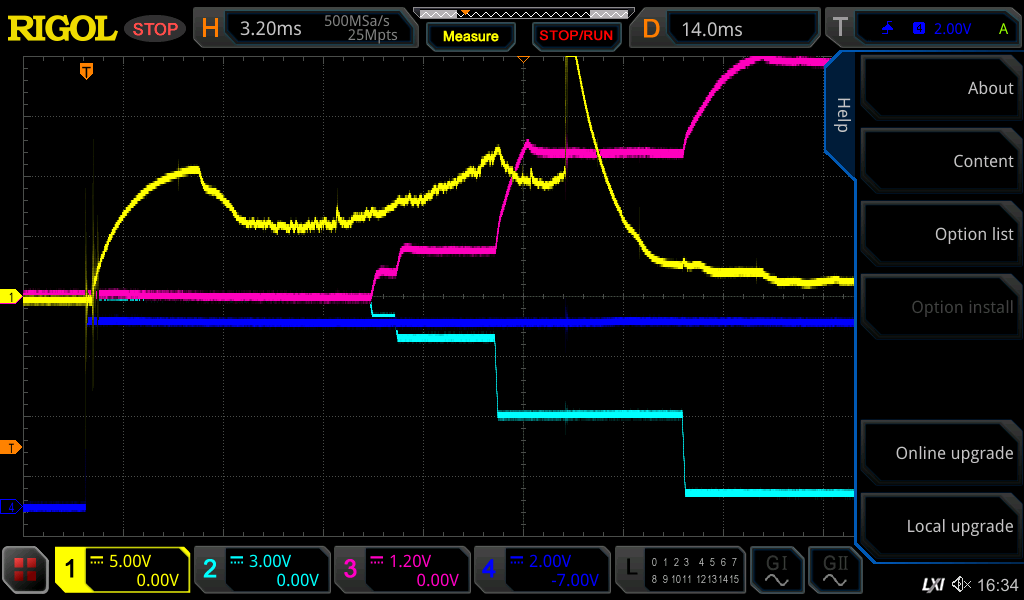Click the Online upgrade option
The height and width of the screenshot is (600, 1024).
click(941, 453)
